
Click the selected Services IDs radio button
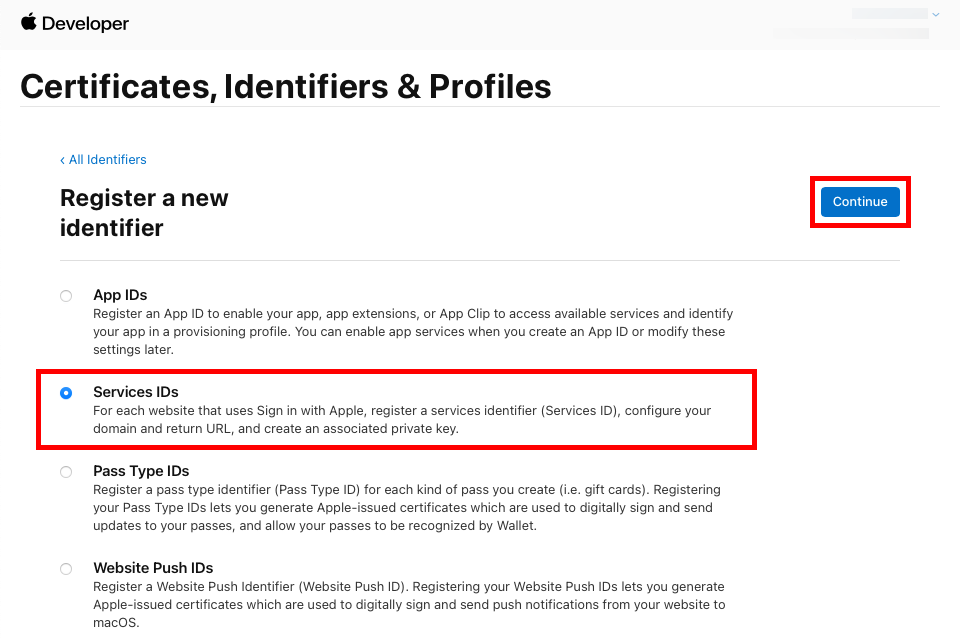(x=66, y=393)
